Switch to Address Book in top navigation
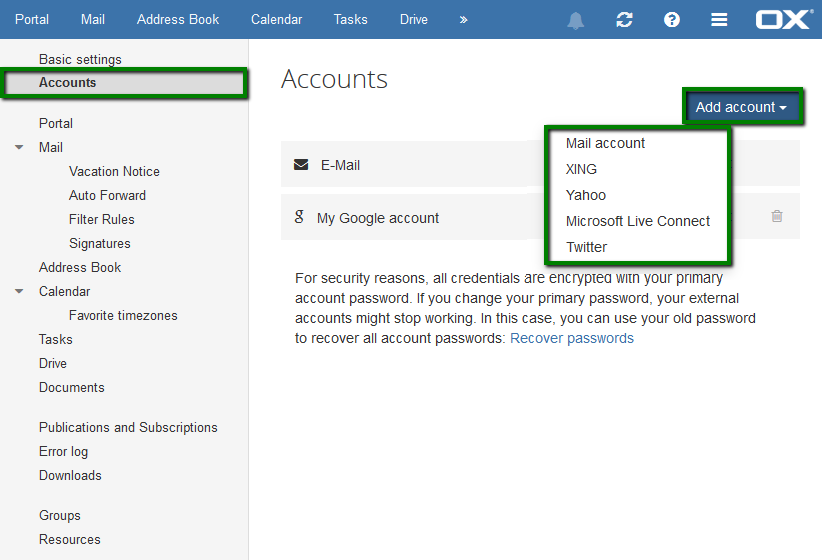Image resolution: width=822 pixels, height=560 pixels. [178, 19]
